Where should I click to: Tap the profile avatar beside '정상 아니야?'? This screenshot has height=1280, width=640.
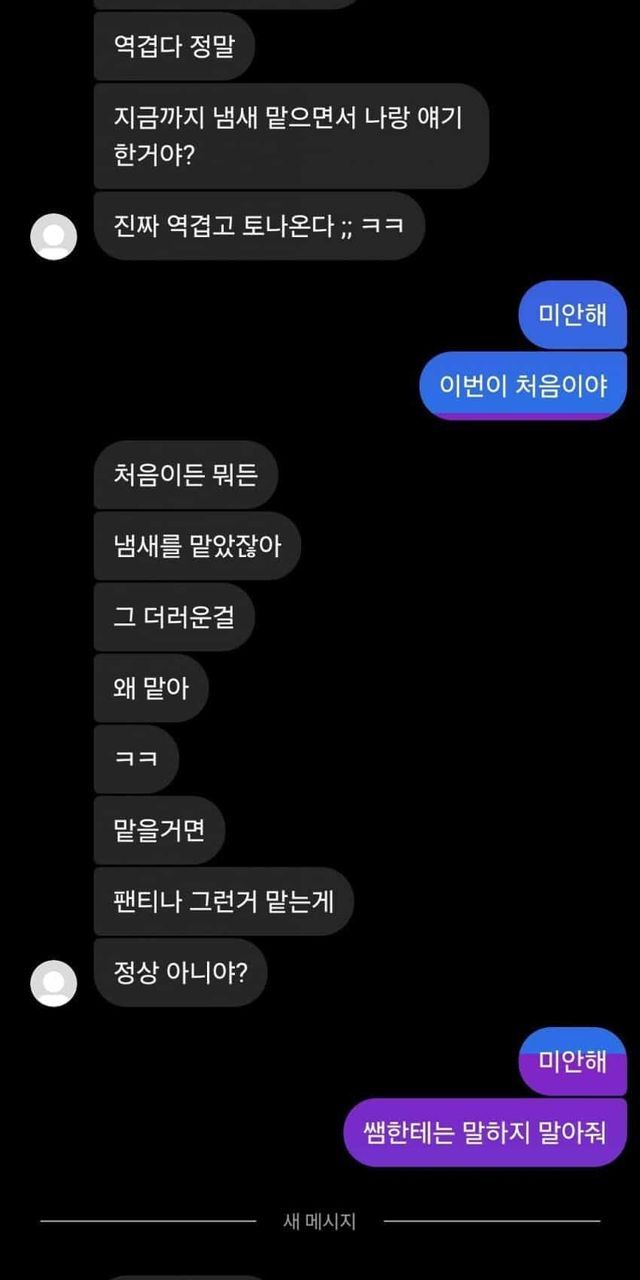53,983
